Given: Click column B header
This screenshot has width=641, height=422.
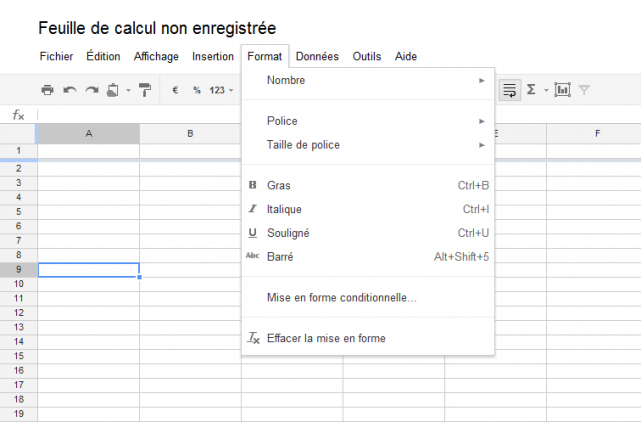Looking at the screenshot, I should (x=190, y=133).
